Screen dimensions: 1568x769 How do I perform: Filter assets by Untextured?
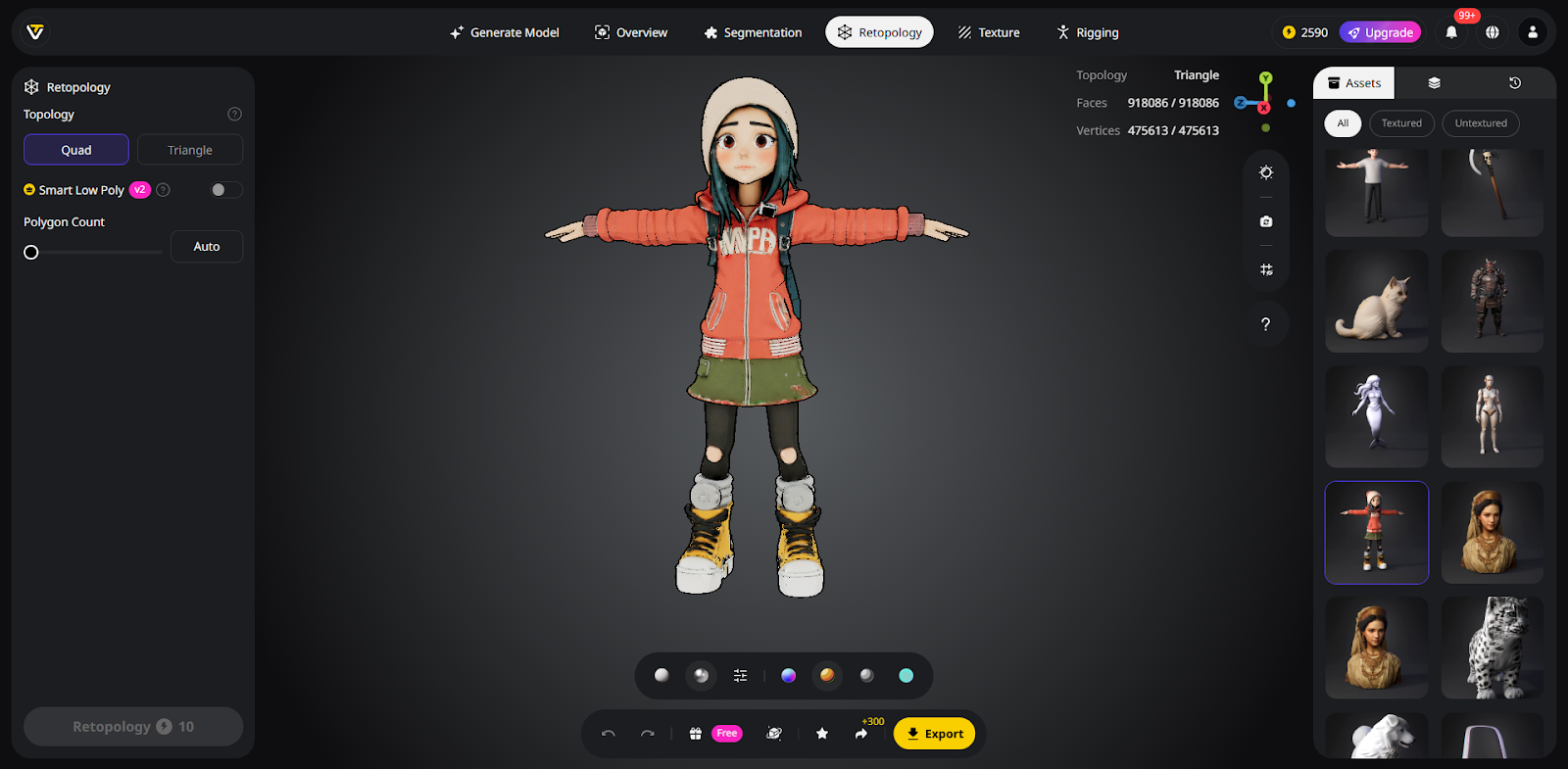pyautogui.click(x=1480, y=123)
